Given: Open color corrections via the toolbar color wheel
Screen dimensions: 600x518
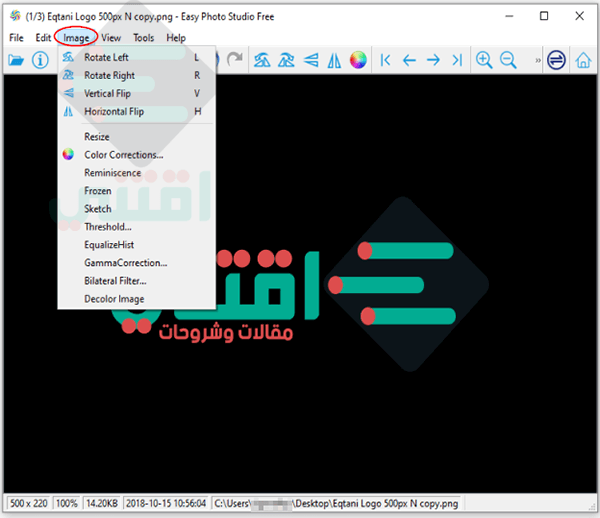Looking at the screenshot, I should pyautogui.click(x=358, y=60).
